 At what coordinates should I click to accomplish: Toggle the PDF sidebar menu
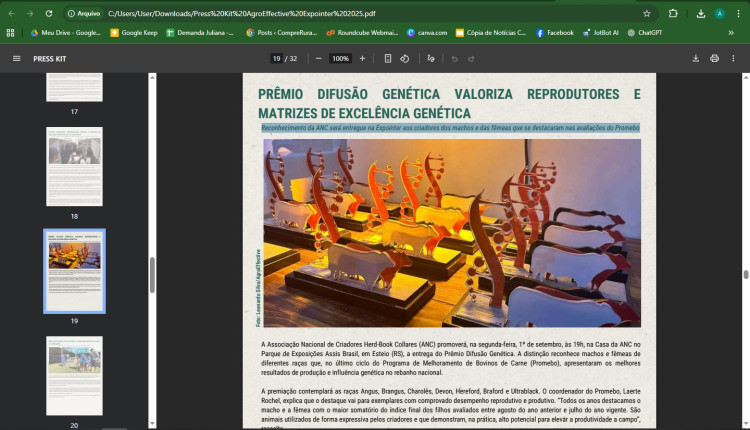click(16, 58)
